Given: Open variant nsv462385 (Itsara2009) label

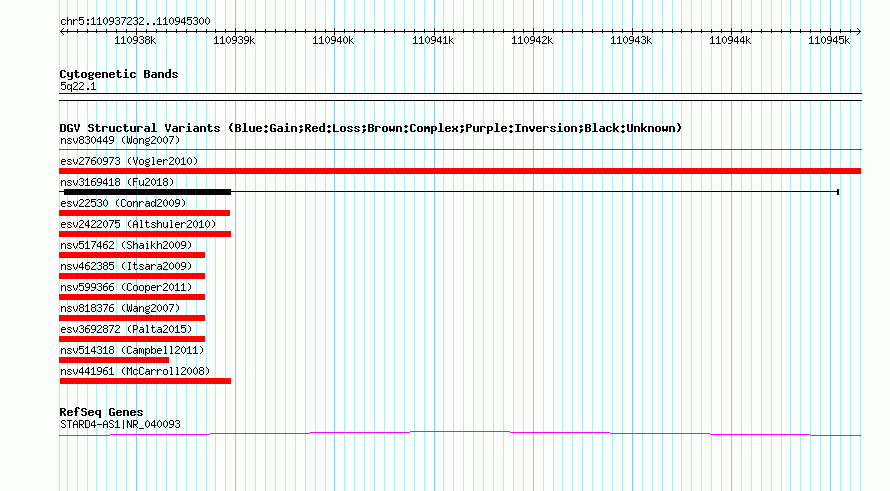Looking at the screenshot, I should pyautogui.click(x=126, y=266).
